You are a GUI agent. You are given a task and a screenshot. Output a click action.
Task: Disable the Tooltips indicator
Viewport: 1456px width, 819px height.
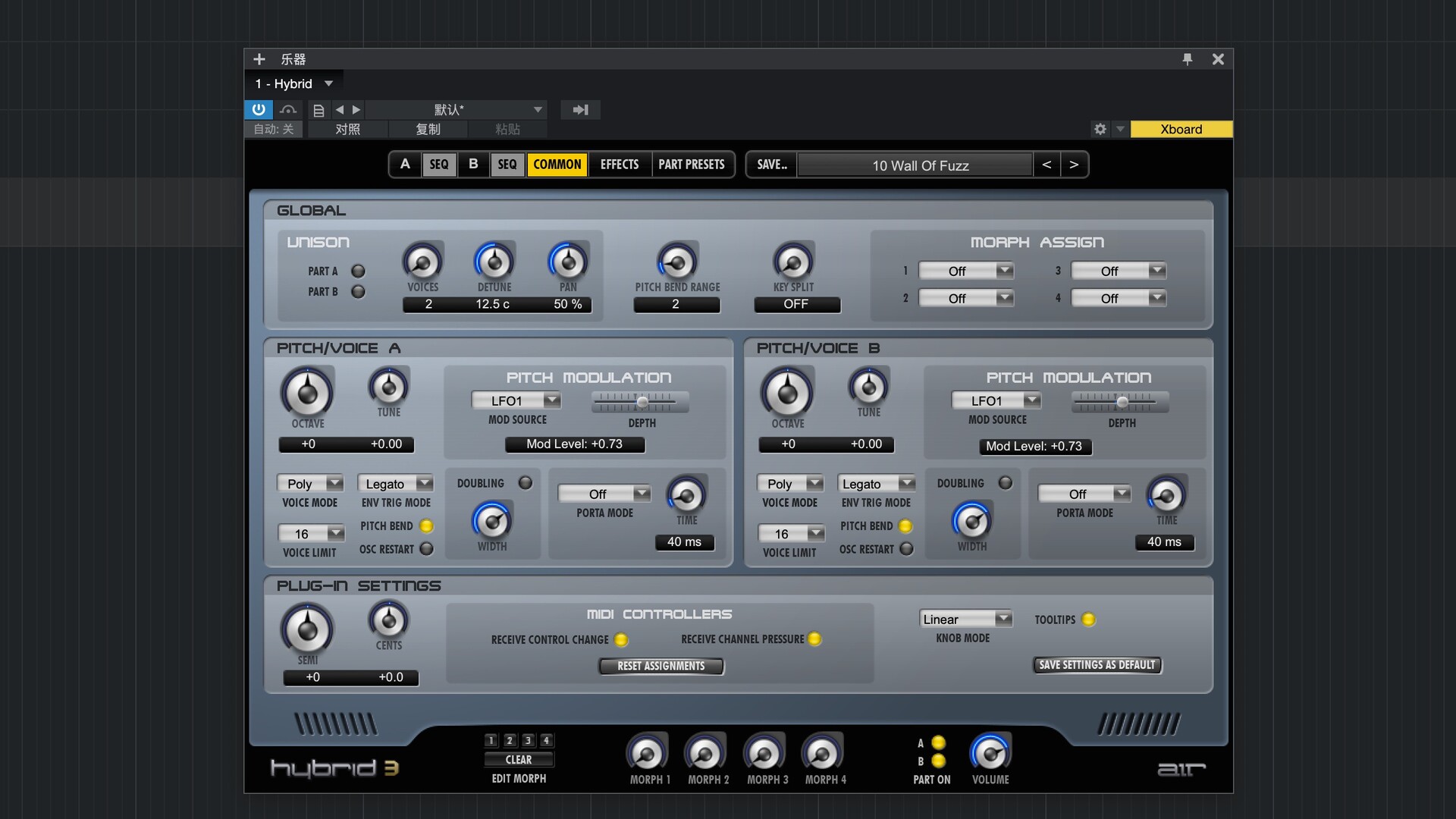pyautogui.click(x=1088, y=620)
